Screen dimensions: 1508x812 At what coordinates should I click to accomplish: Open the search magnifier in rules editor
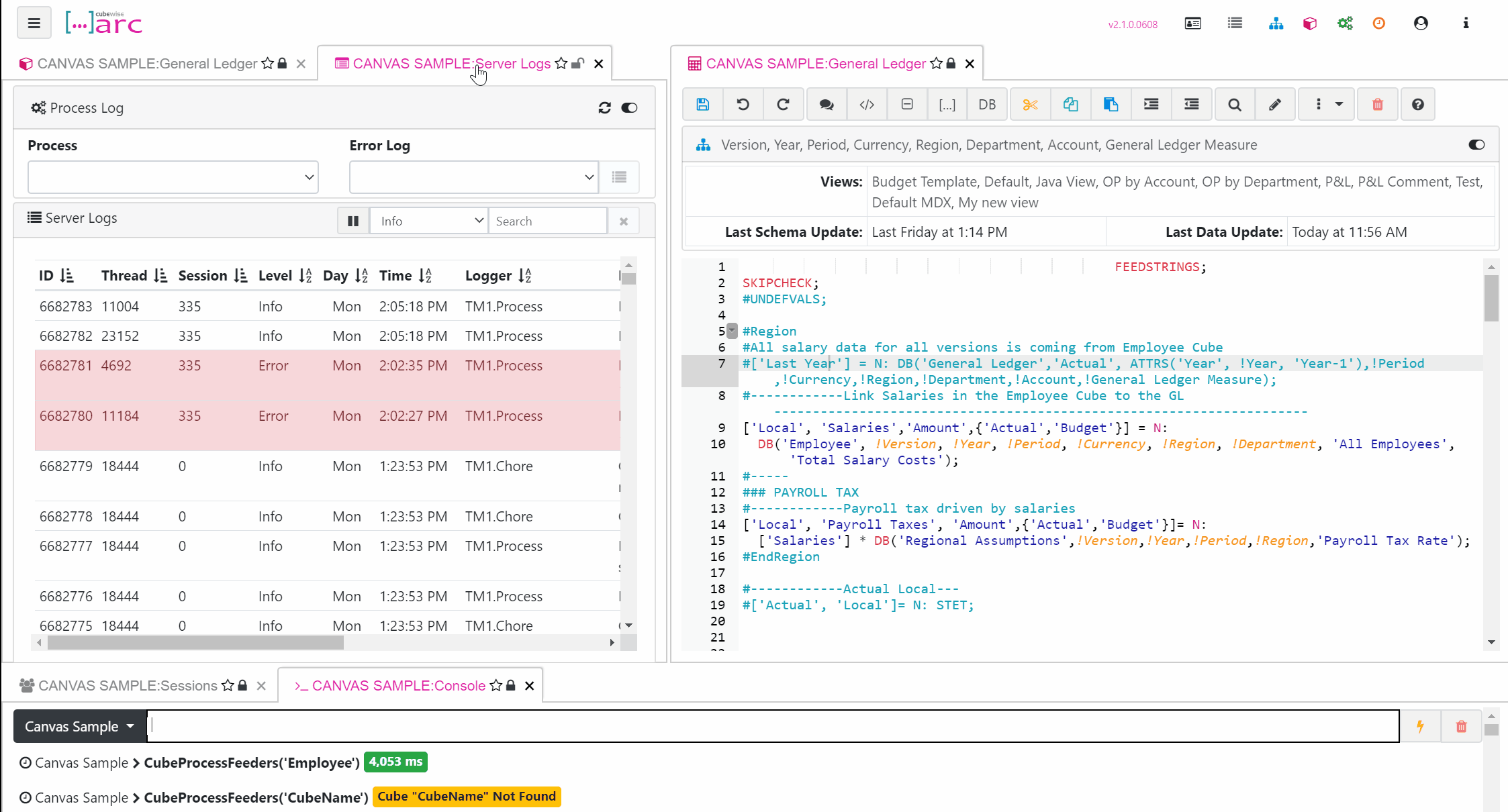click(x=1234, y=104)
